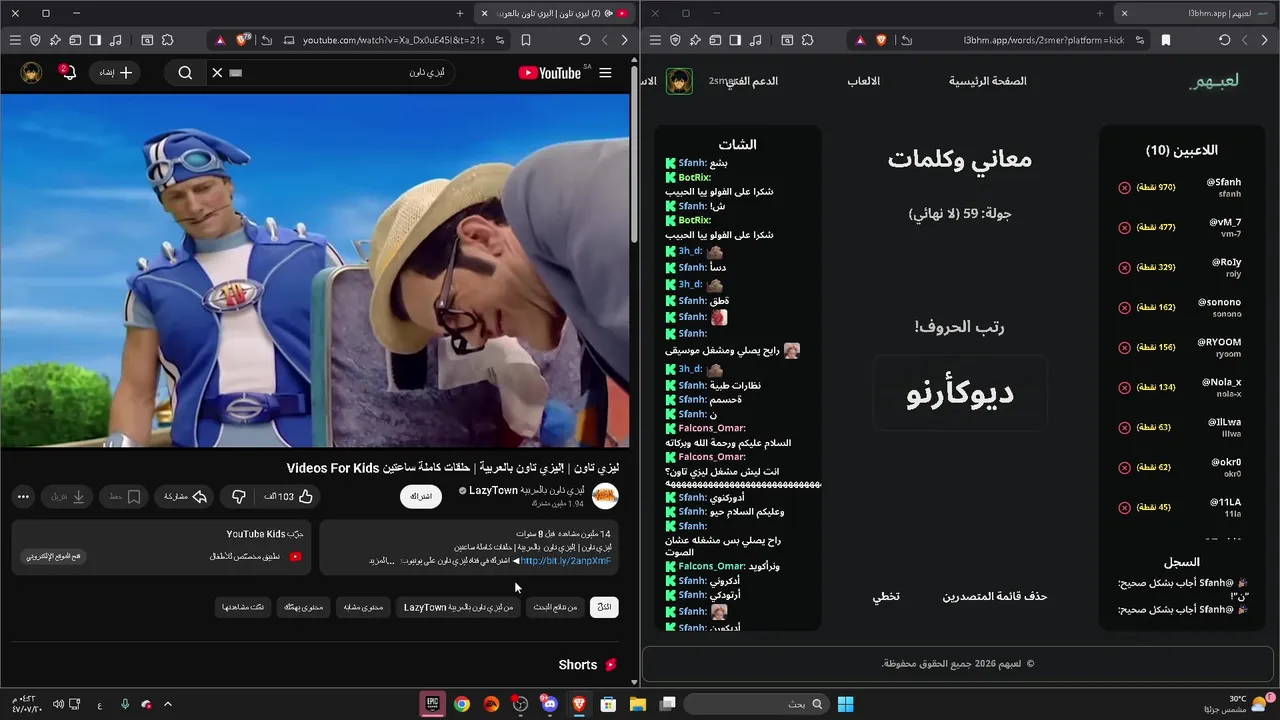
Task: Open Epic Games Launcher from the taskbar
Action: (432, 704)
